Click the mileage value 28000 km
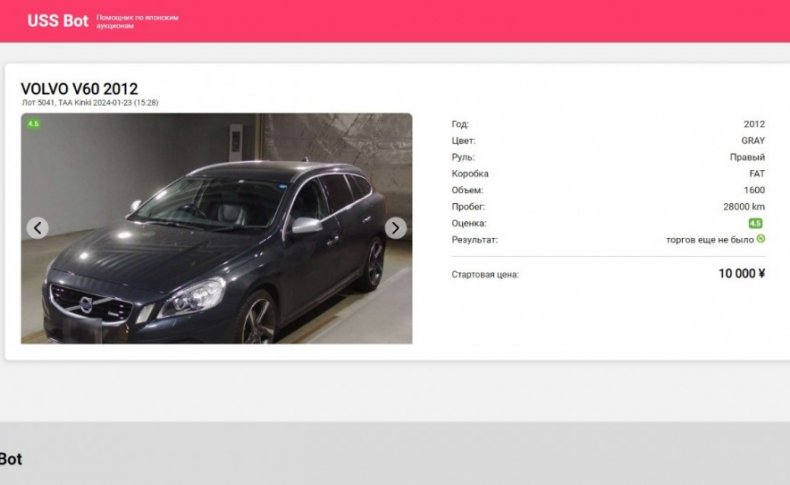Screen dimensions: 790x485 (x=744, y=206)
